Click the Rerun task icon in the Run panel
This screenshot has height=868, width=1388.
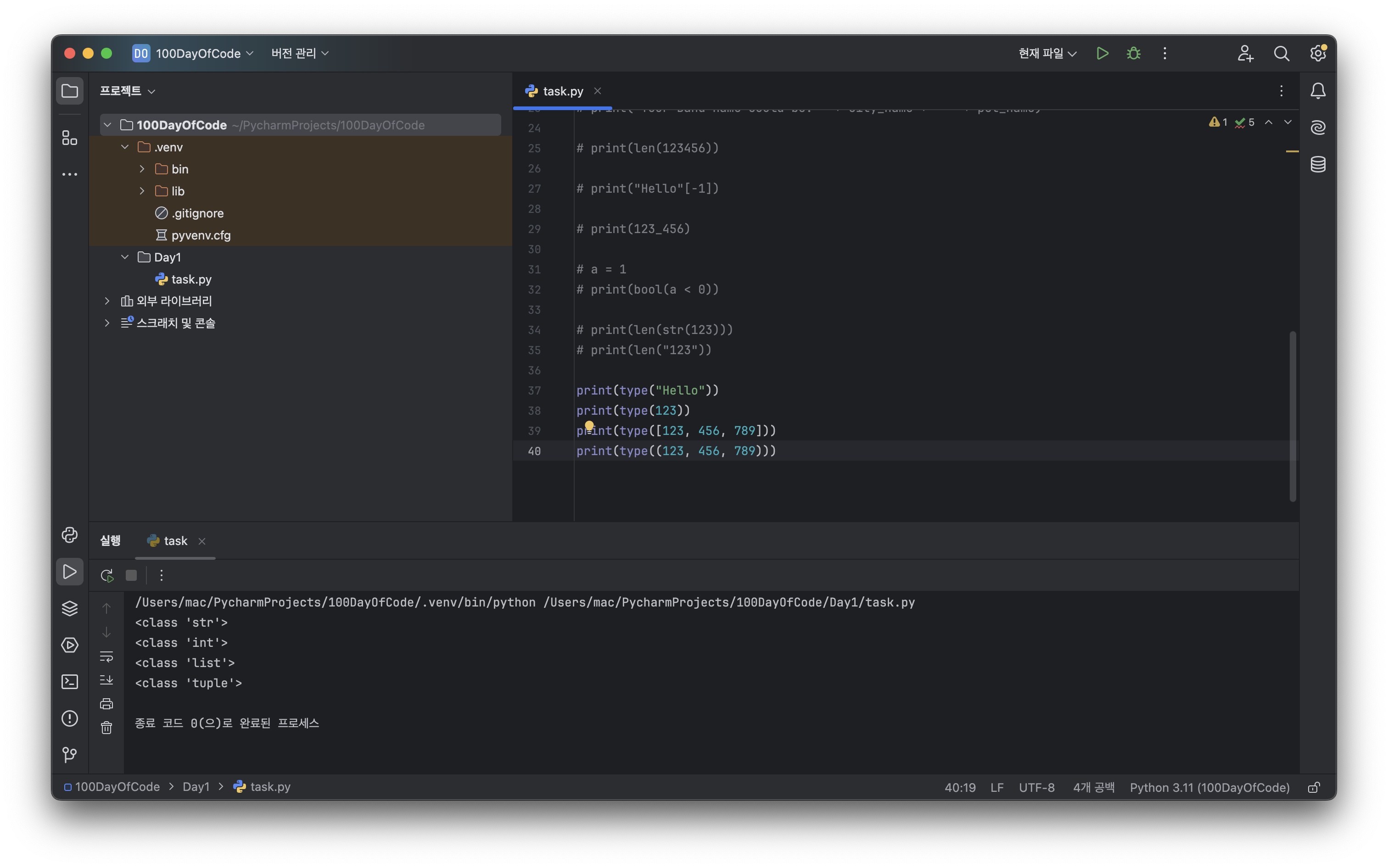tap(107, 575)
